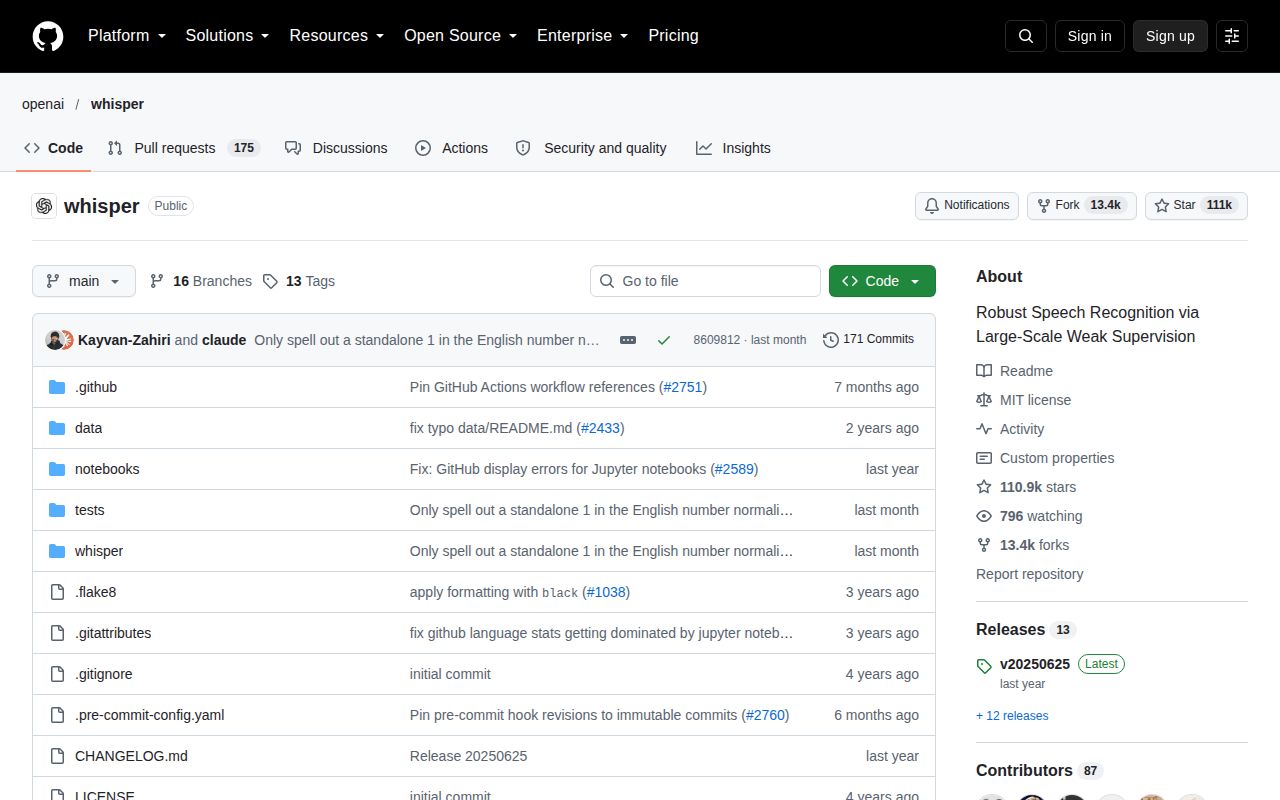Image resolution: width=1280 pixels, height=800 pixels.
Task: Open pull request #2751 link
Action: pyautogui.click(x=683, y=387)
